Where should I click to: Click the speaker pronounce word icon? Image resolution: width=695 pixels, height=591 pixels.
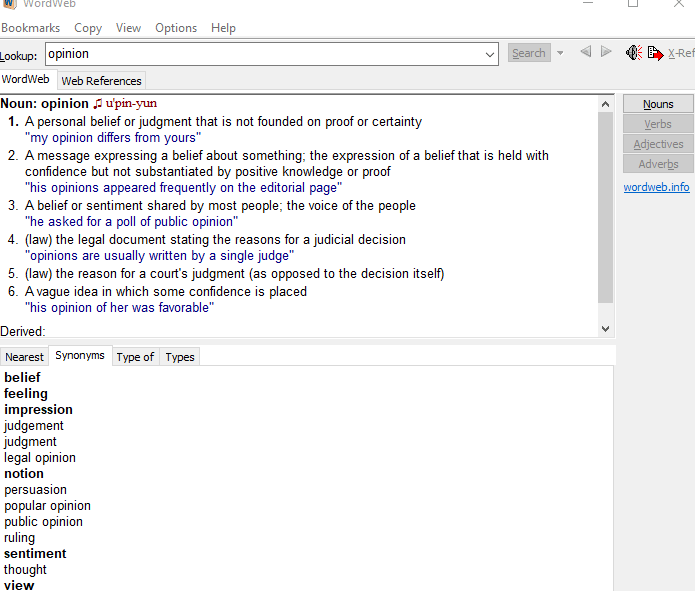pyautogui.click(x=633, y=53)
